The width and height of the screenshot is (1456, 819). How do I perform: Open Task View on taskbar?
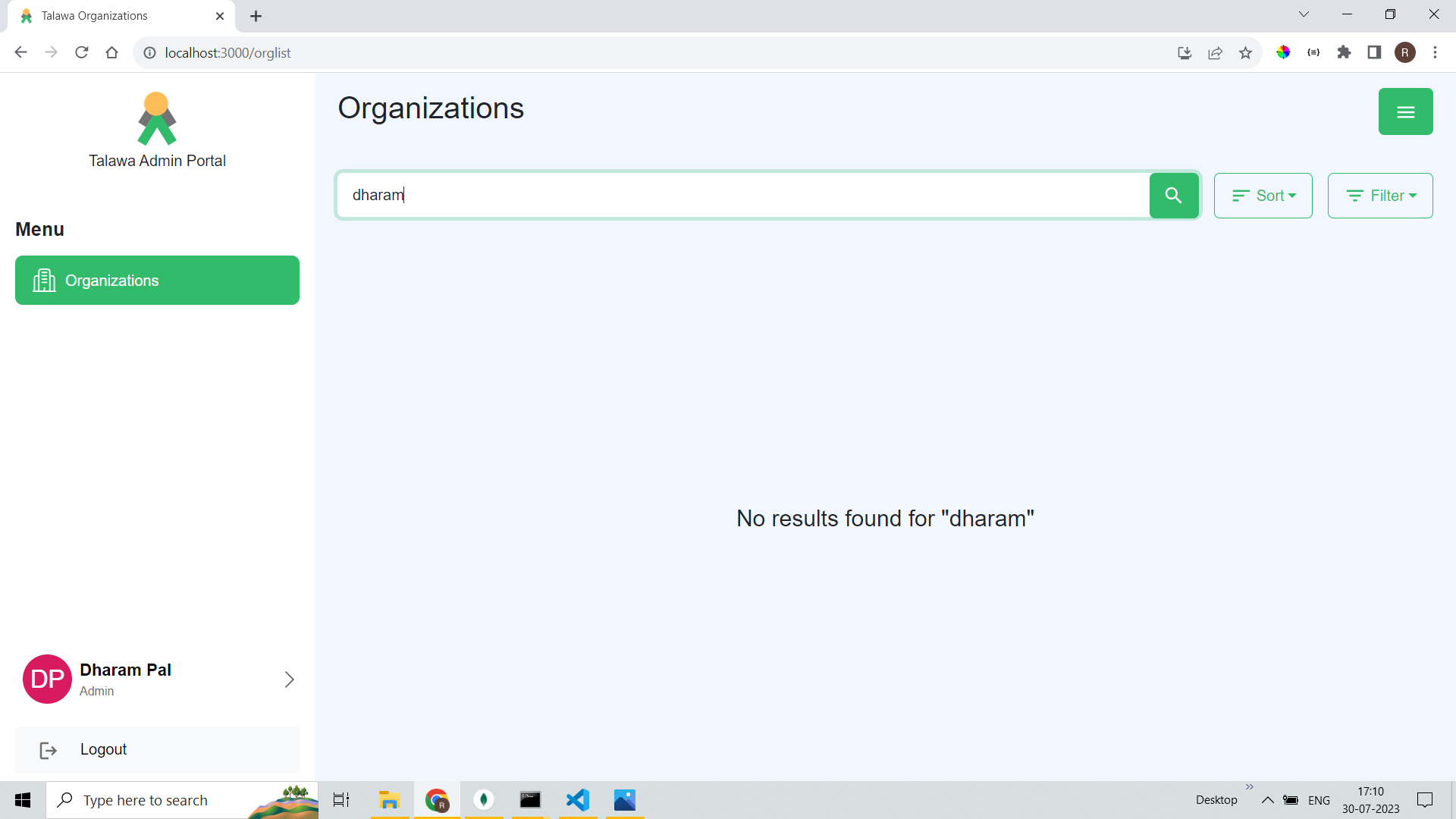341,800
